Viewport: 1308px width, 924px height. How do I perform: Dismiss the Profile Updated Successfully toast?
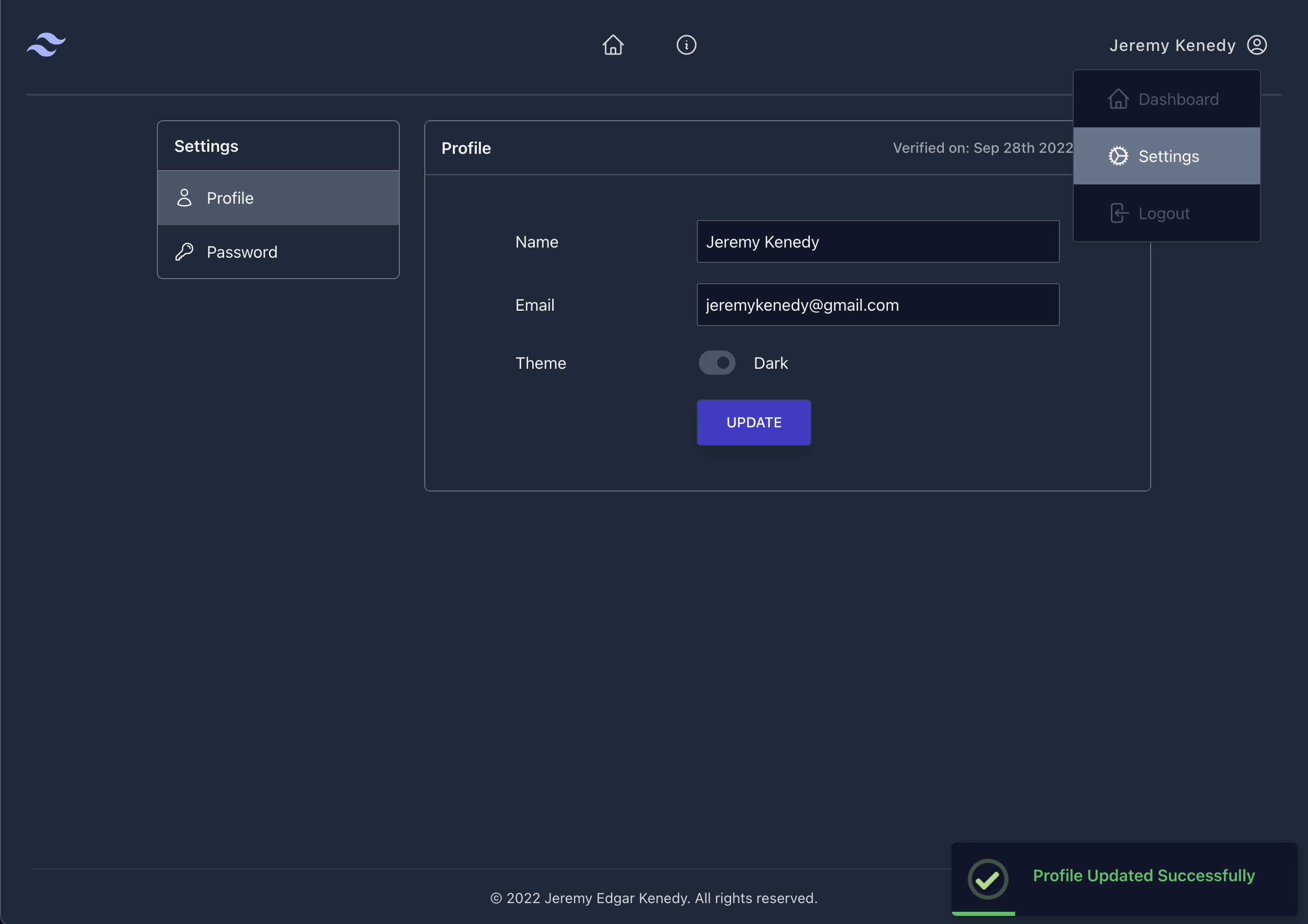tap(1143, 876)
